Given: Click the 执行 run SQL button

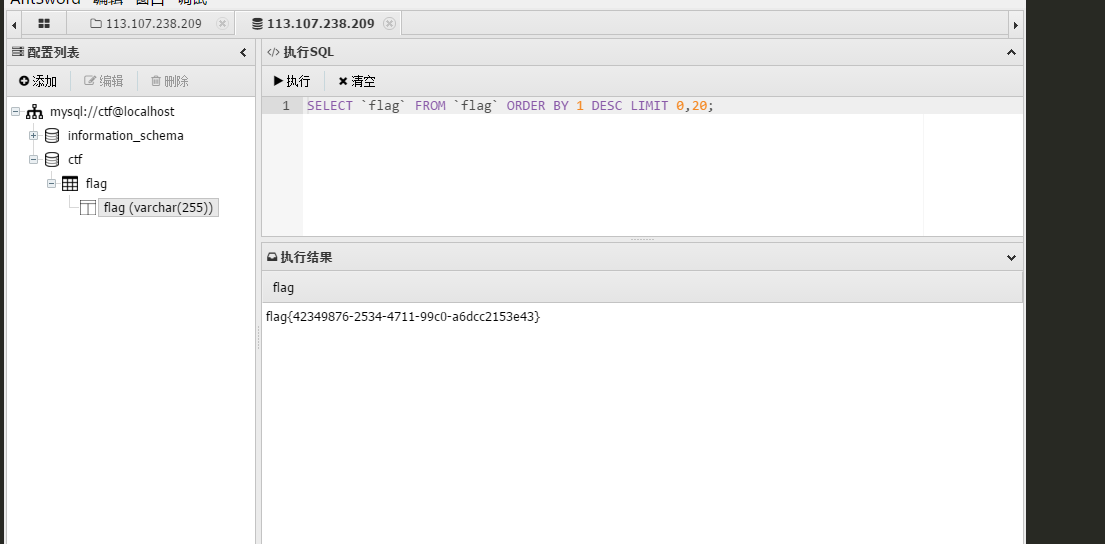Looking at the screenshot, I should pyautogui.click(x=292, y=81).
